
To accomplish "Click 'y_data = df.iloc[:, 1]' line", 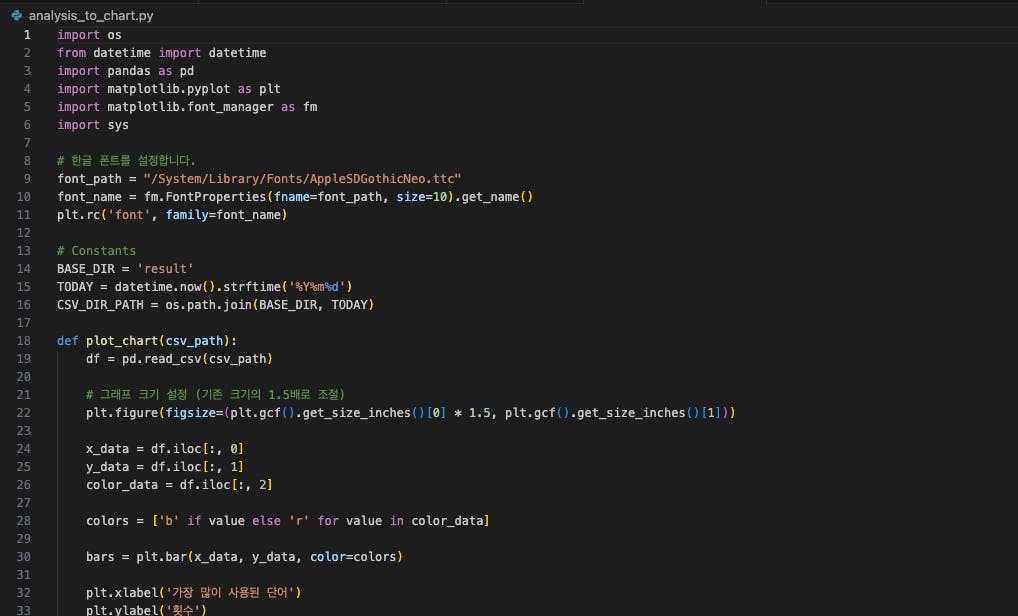I will (x=165, y=467).
